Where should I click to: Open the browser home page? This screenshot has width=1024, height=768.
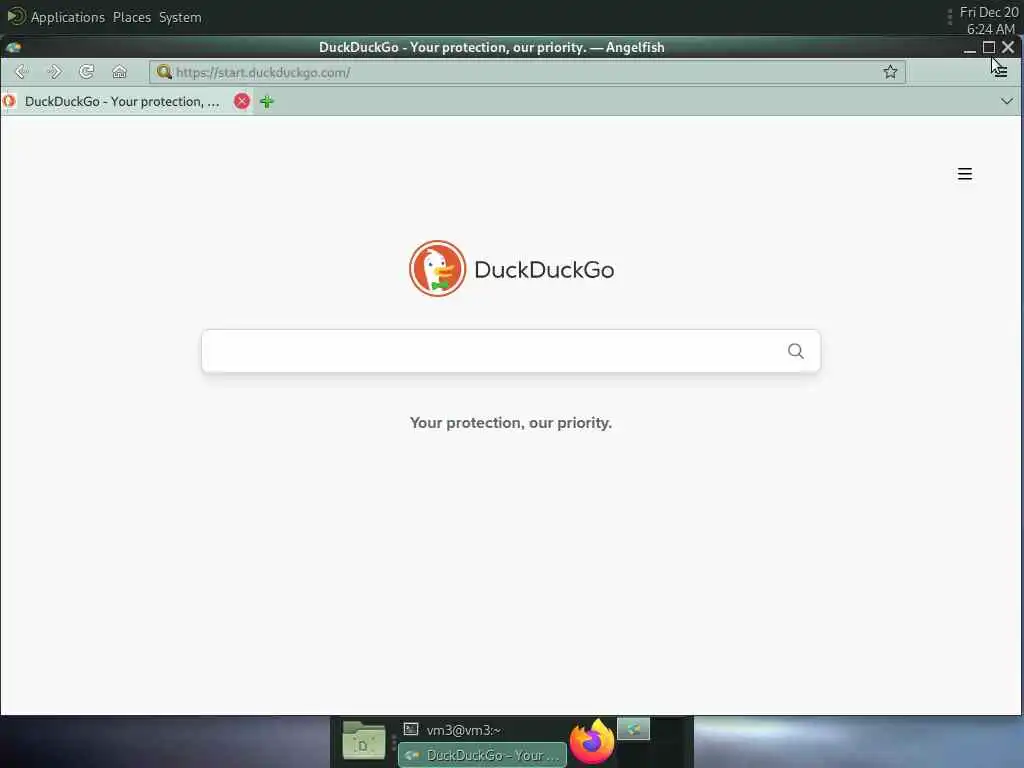pyautogui.click(x=119, y=72)
